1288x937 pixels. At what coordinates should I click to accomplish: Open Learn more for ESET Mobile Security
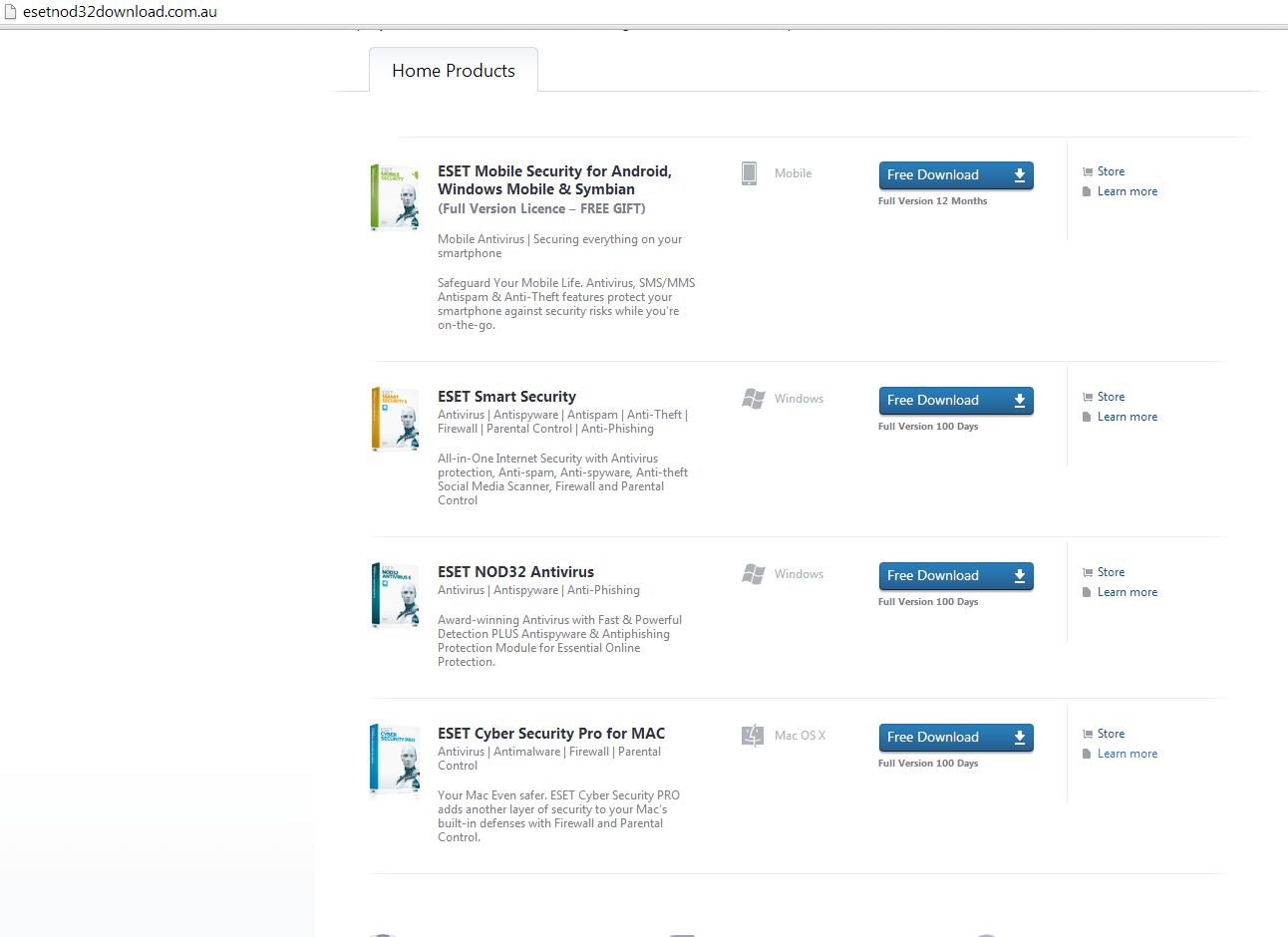(x=1127, y=191)
